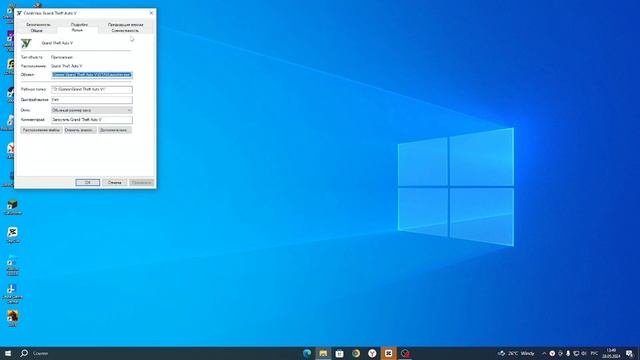Viewport: 640px width, 360px height.
Task: Click the Сменить значок button
Action: pos(80,130)
